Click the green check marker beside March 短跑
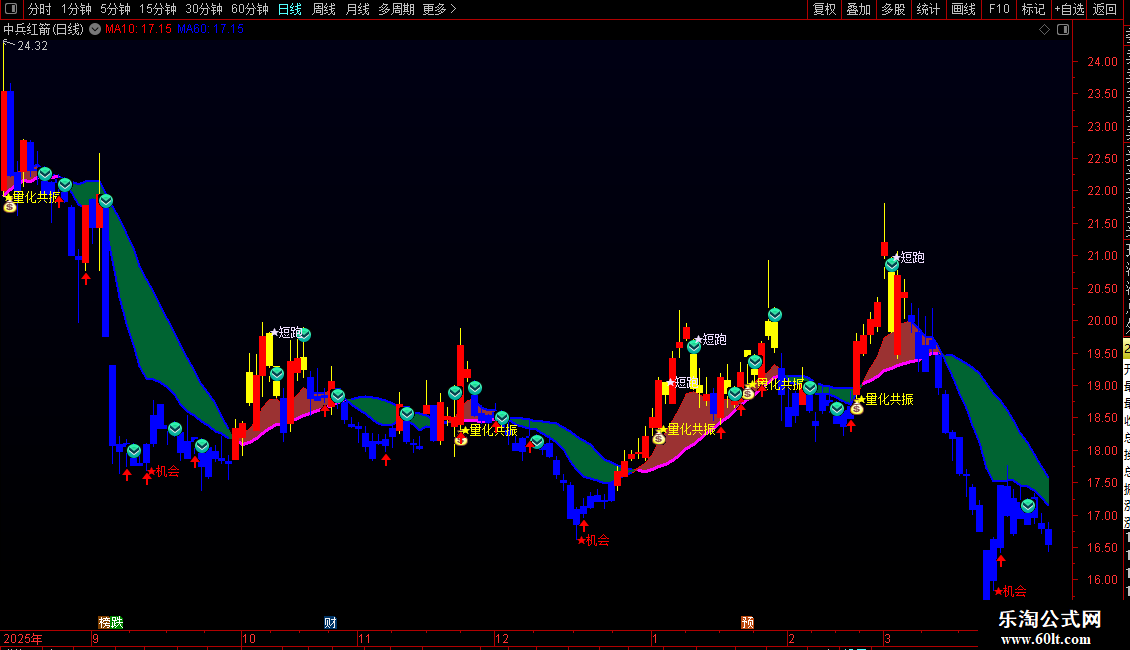Viewport: 1130px width, 650px height. click(892, 265)
